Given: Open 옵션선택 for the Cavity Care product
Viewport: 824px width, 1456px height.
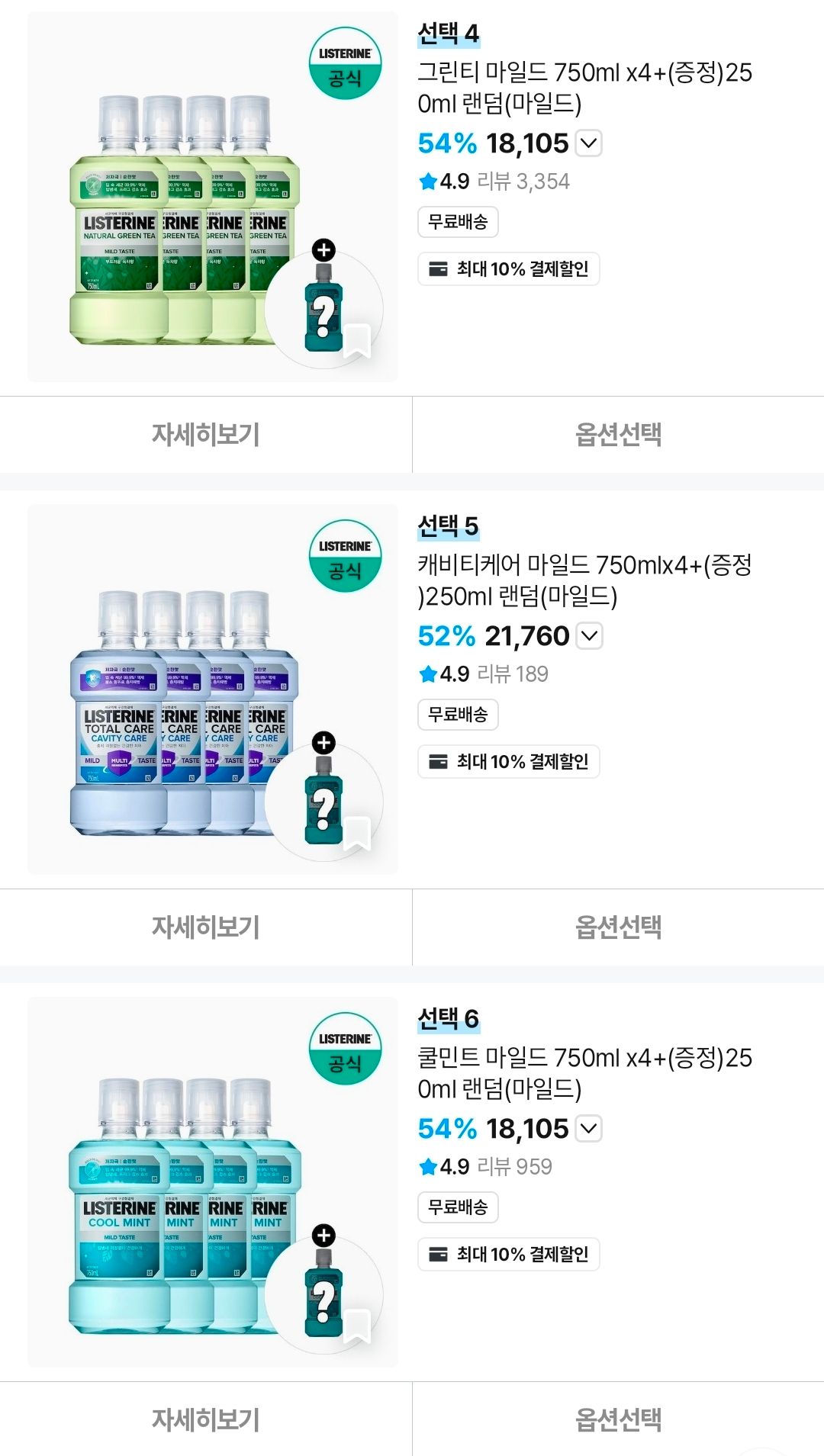Looking at the screenshot, I should click(x=619, y=927).
